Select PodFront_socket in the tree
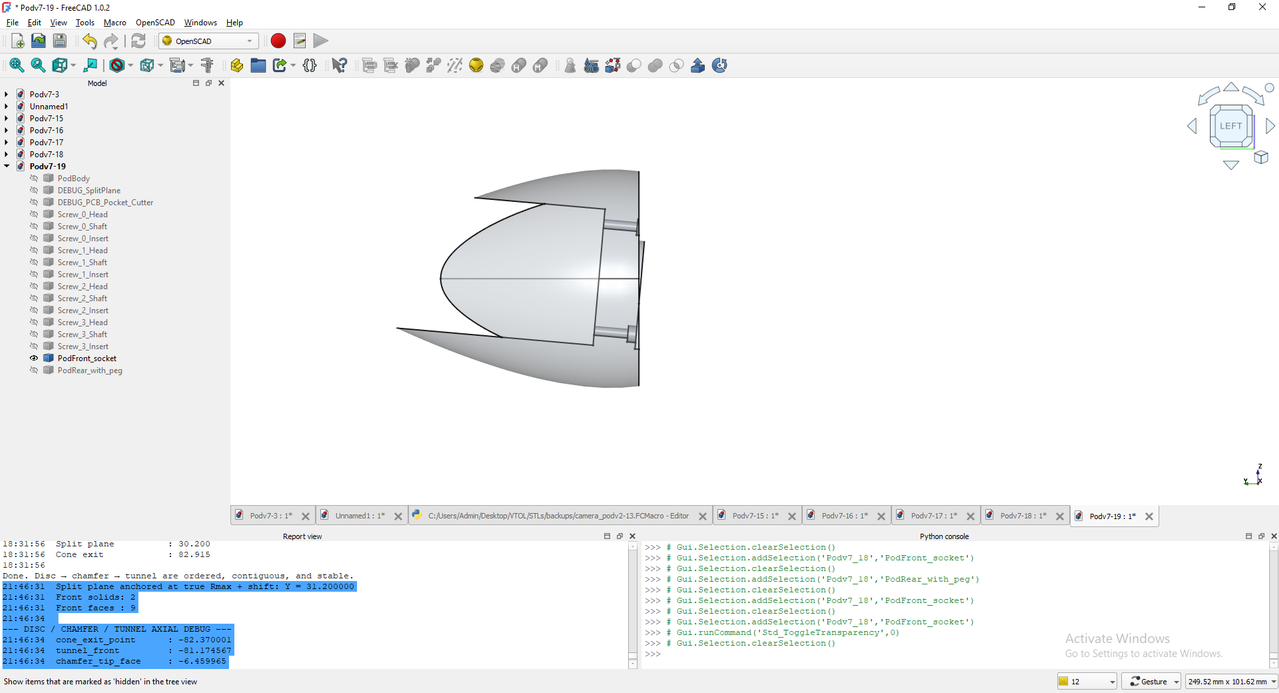This screenshot has width=1279, height=693. 87,358
